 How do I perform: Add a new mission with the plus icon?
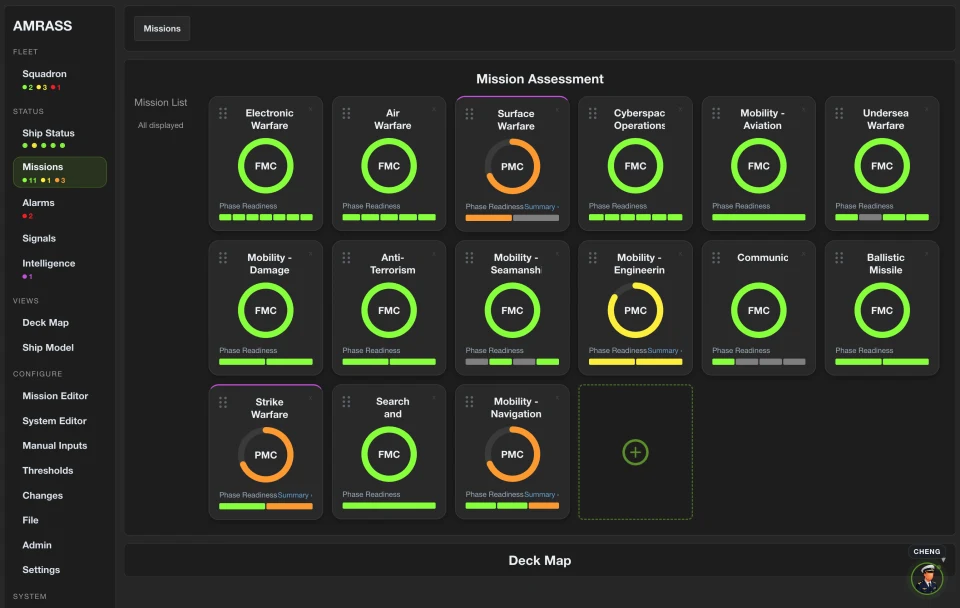tap(636, 452)
